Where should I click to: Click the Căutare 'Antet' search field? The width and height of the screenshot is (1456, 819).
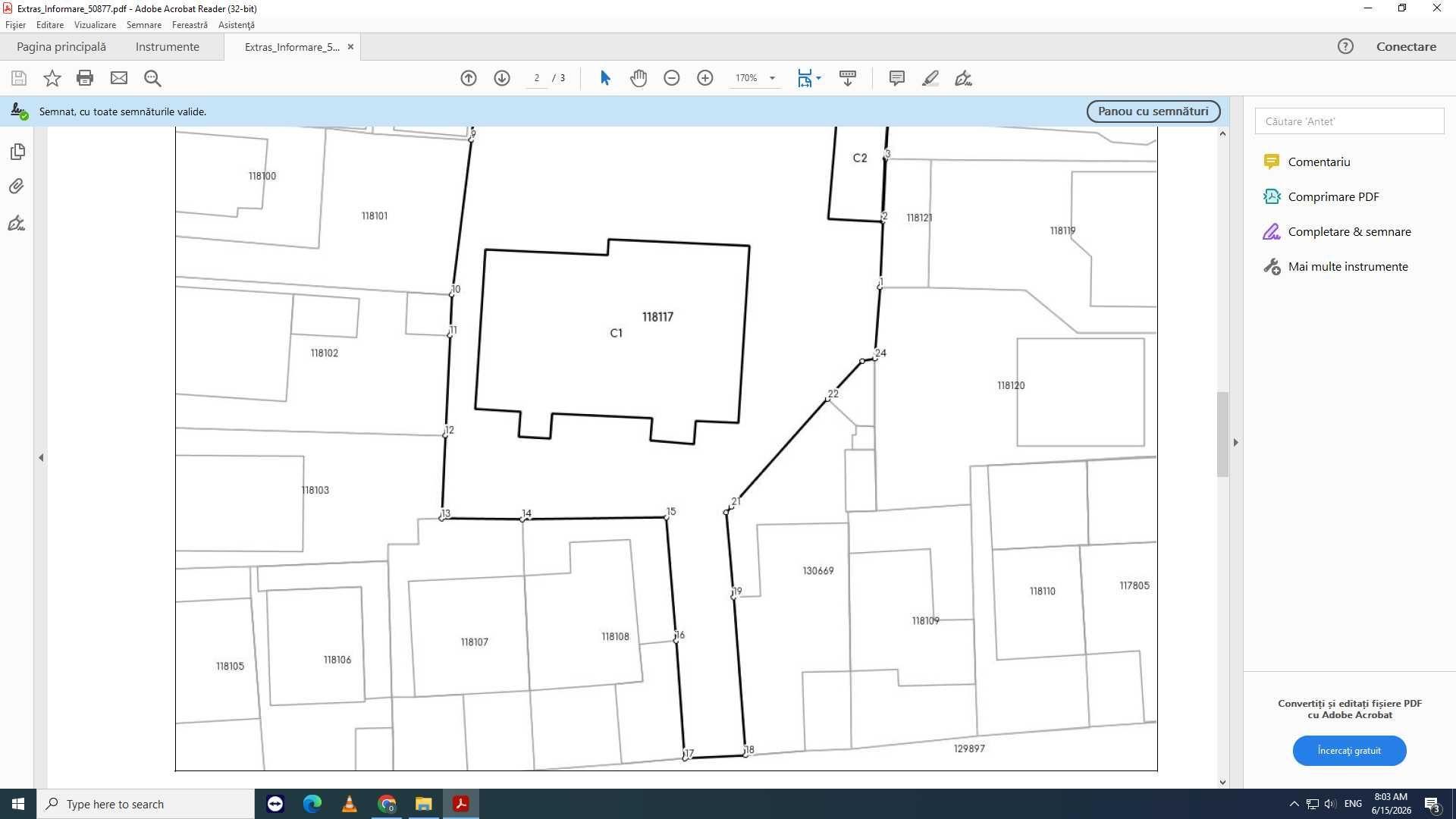tap(1349, 121)
